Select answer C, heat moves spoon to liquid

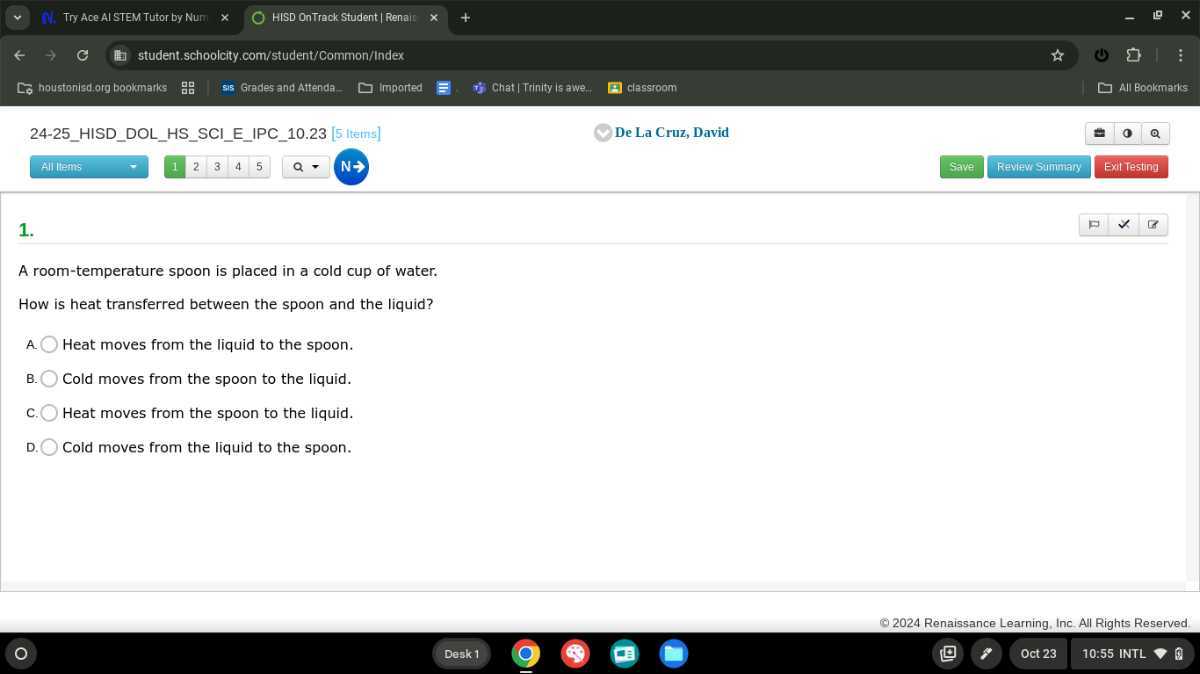49,413
